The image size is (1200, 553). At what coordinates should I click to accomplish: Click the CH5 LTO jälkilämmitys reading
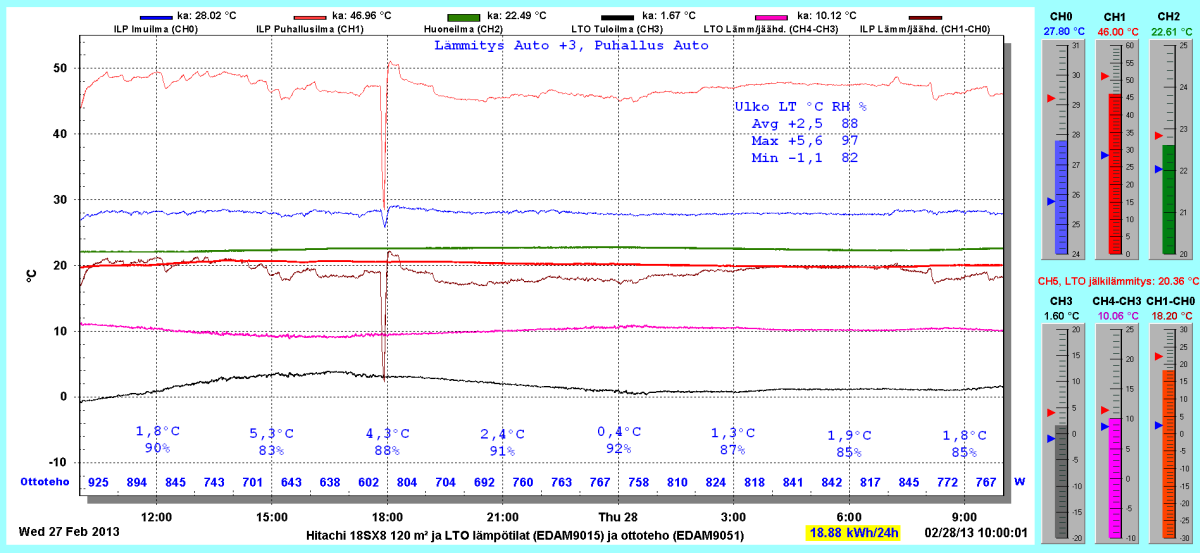point(1116,282)
